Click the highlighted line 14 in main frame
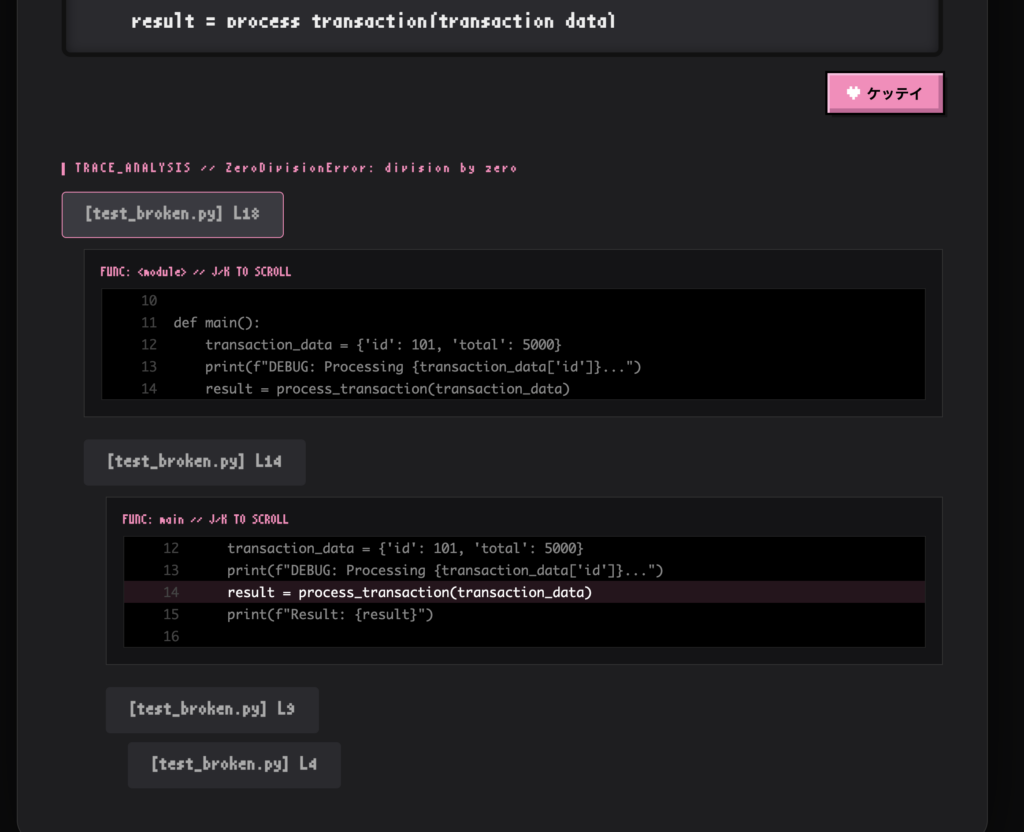Image resolution: width=1024 pixels, height=832 pixels. (410, 592)
